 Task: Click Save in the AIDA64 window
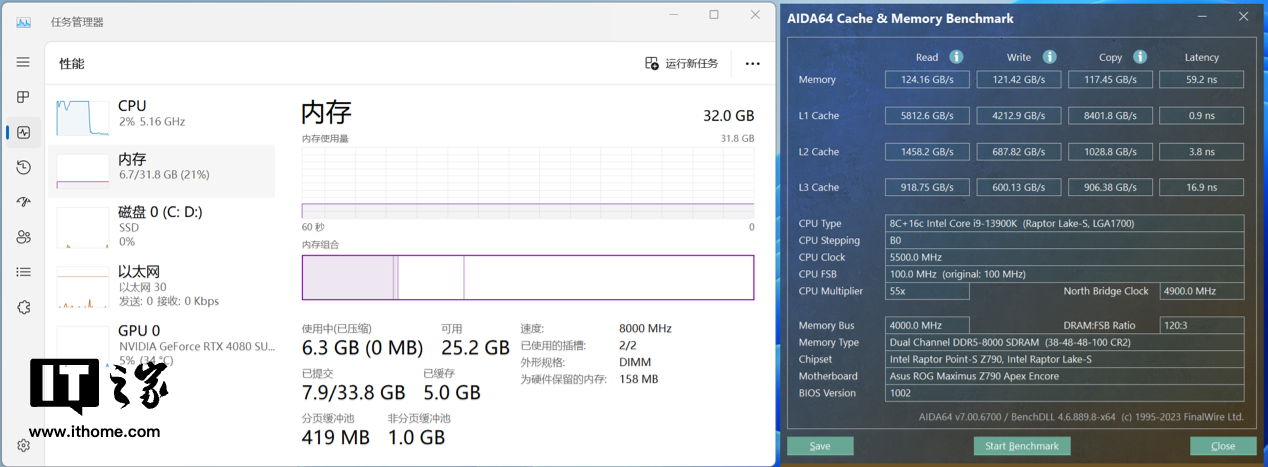(820, 446)
